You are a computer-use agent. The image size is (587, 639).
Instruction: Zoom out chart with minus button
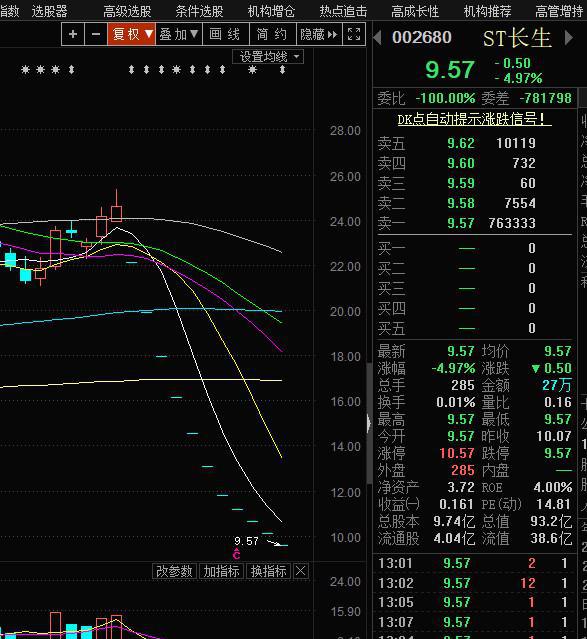96,34
